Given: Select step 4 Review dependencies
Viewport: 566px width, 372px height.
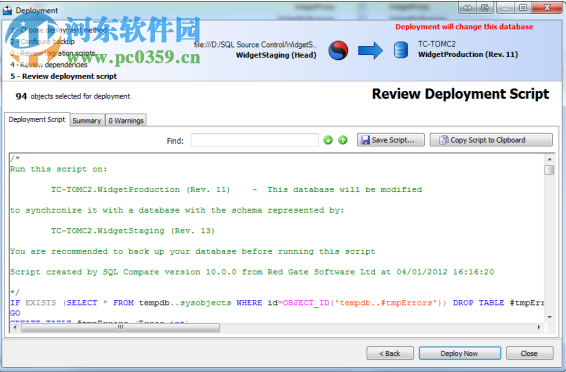Looking at the screenshot, I should pos(49,65).
